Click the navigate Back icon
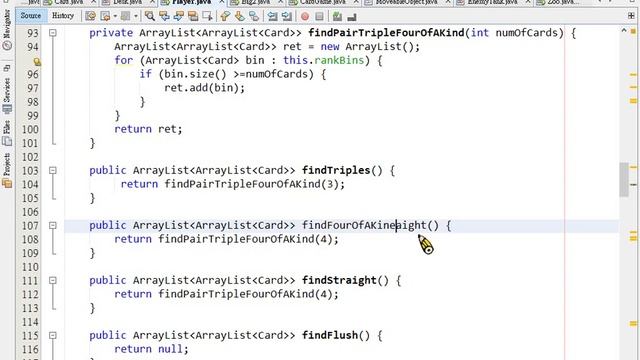 coord(106,16)
